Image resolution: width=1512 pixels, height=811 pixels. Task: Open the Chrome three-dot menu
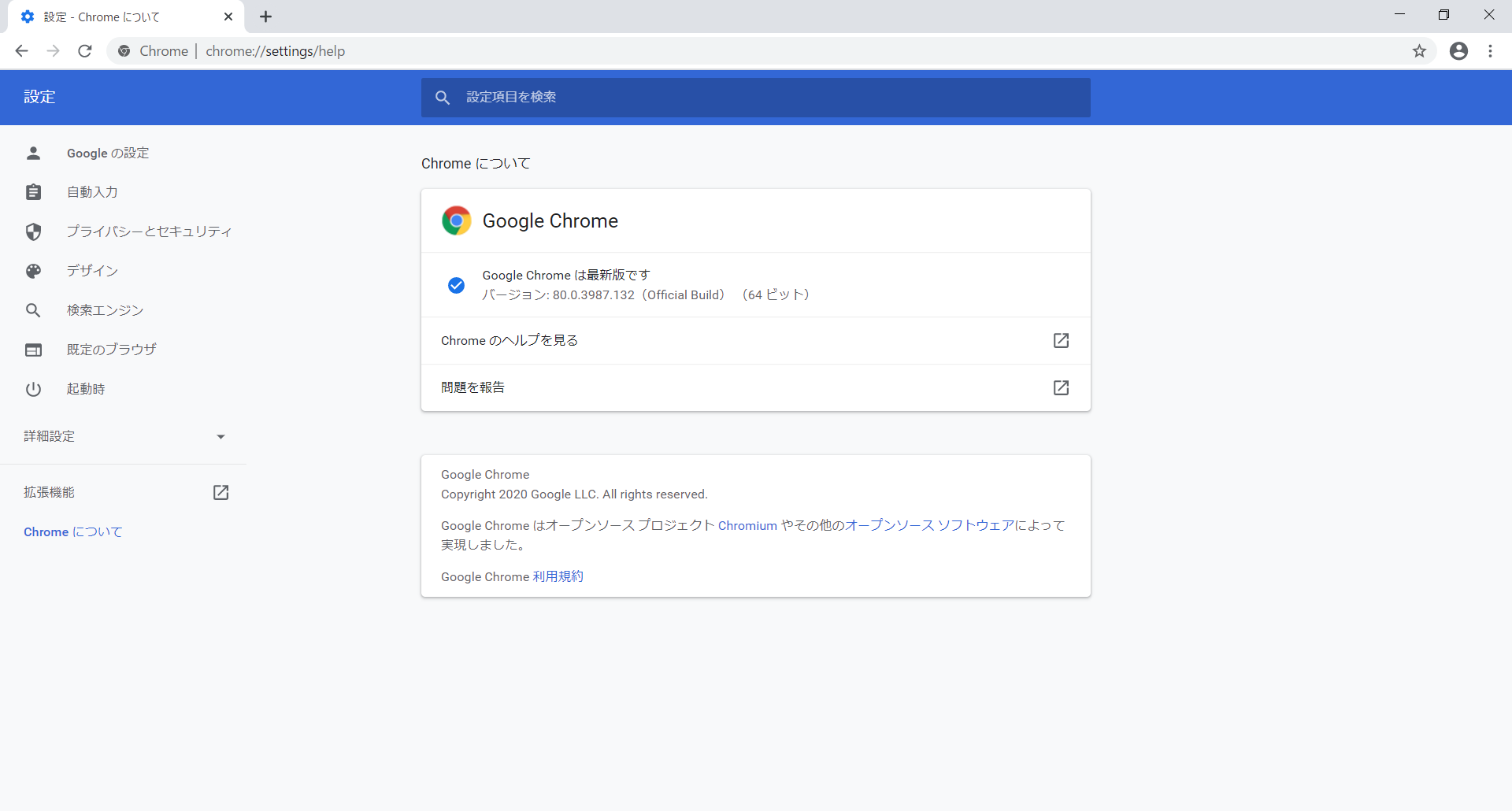pos(1490,51)
